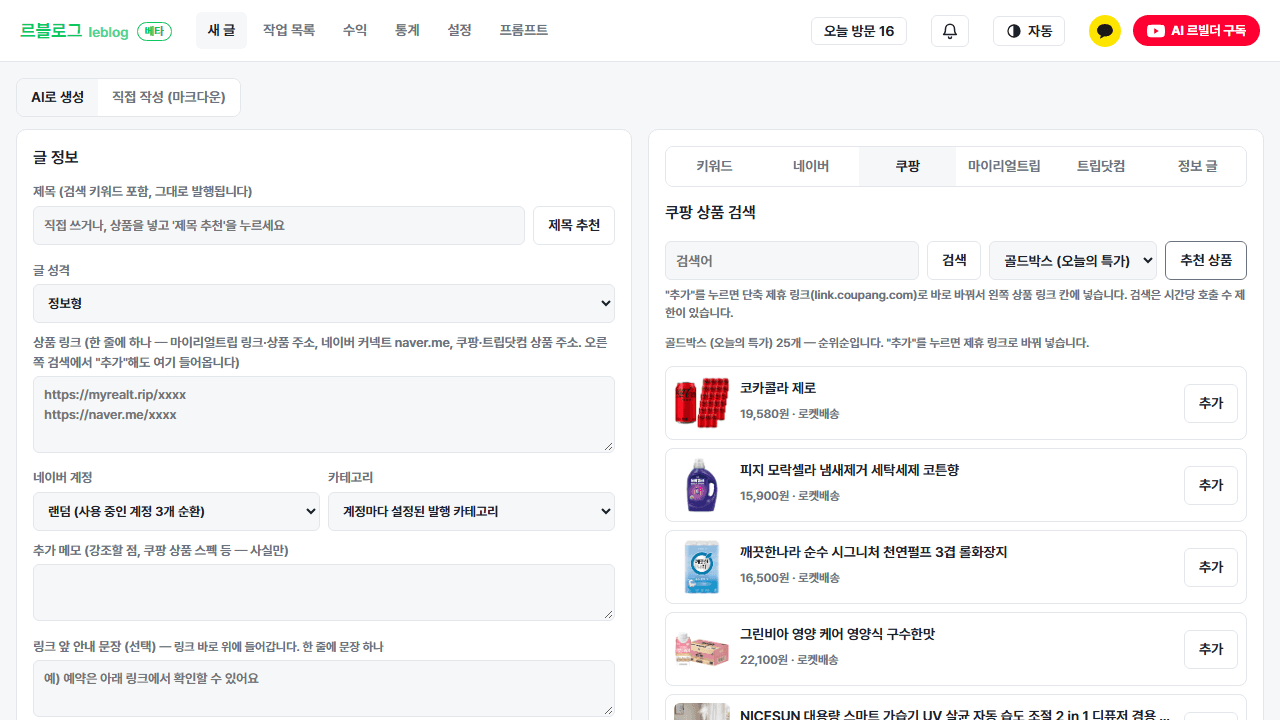1280x720 pixels.
Task: Focus the 링크 앞 안내 문장 textarea
Action: coord(324,688)
